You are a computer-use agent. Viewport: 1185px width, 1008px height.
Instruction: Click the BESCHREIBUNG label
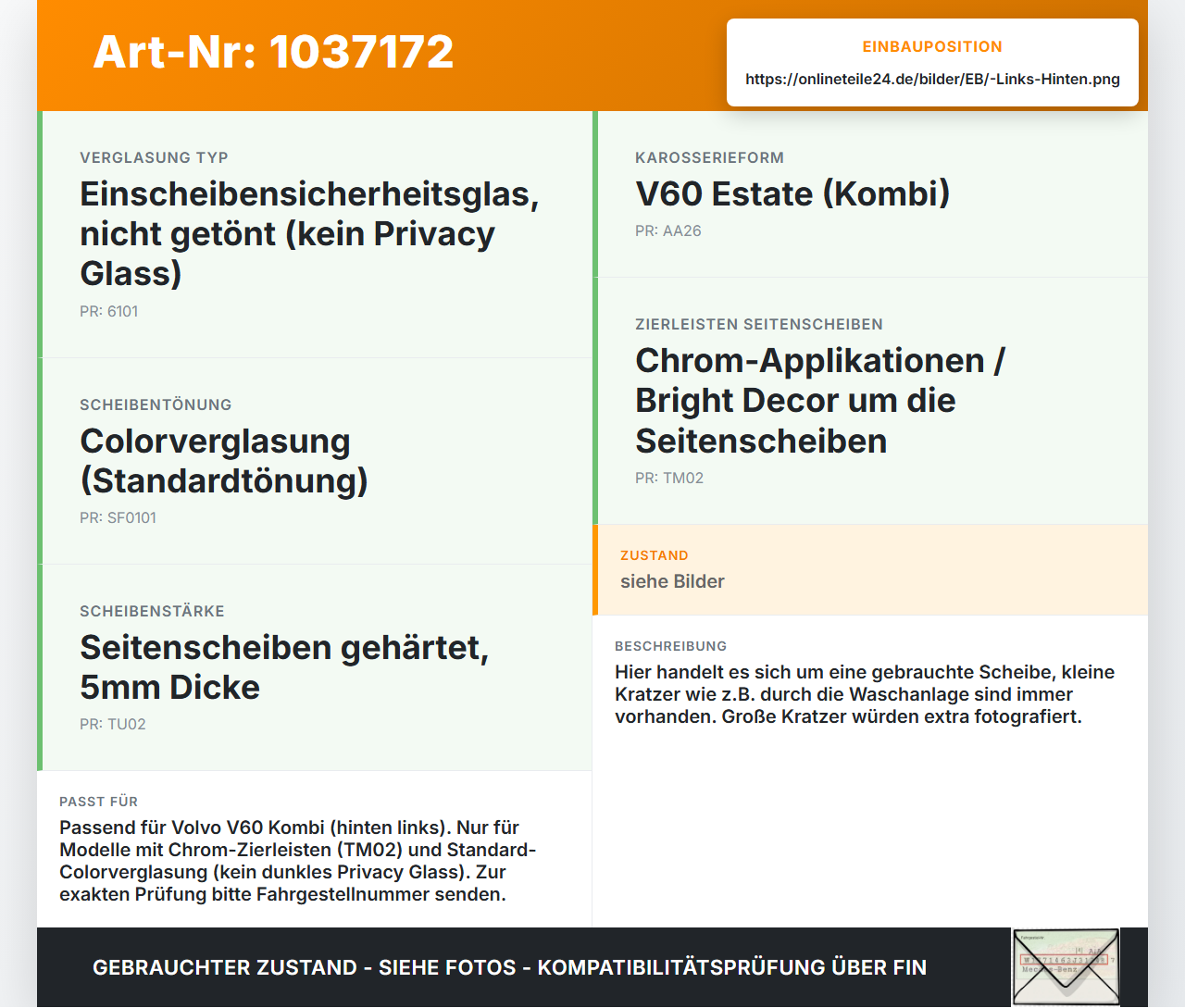[x=670, y=646]
